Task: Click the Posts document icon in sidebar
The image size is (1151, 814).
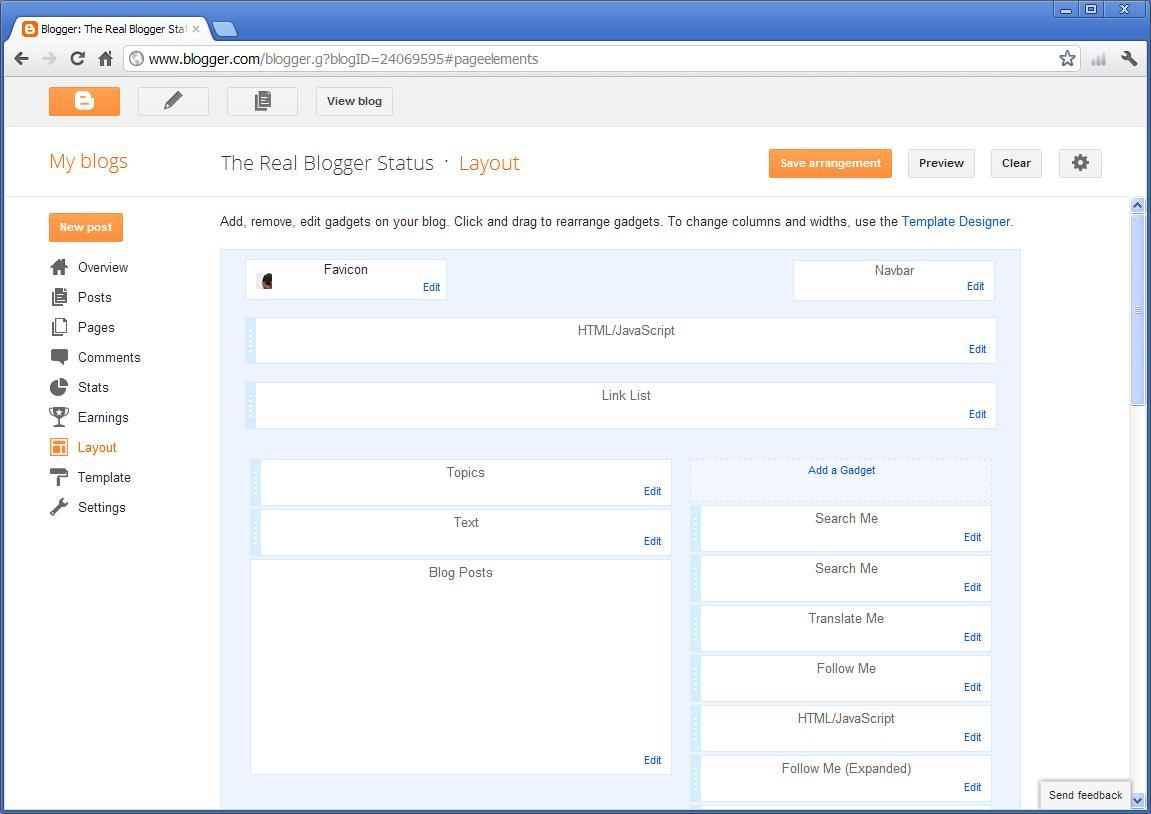Action: [59, 297]
